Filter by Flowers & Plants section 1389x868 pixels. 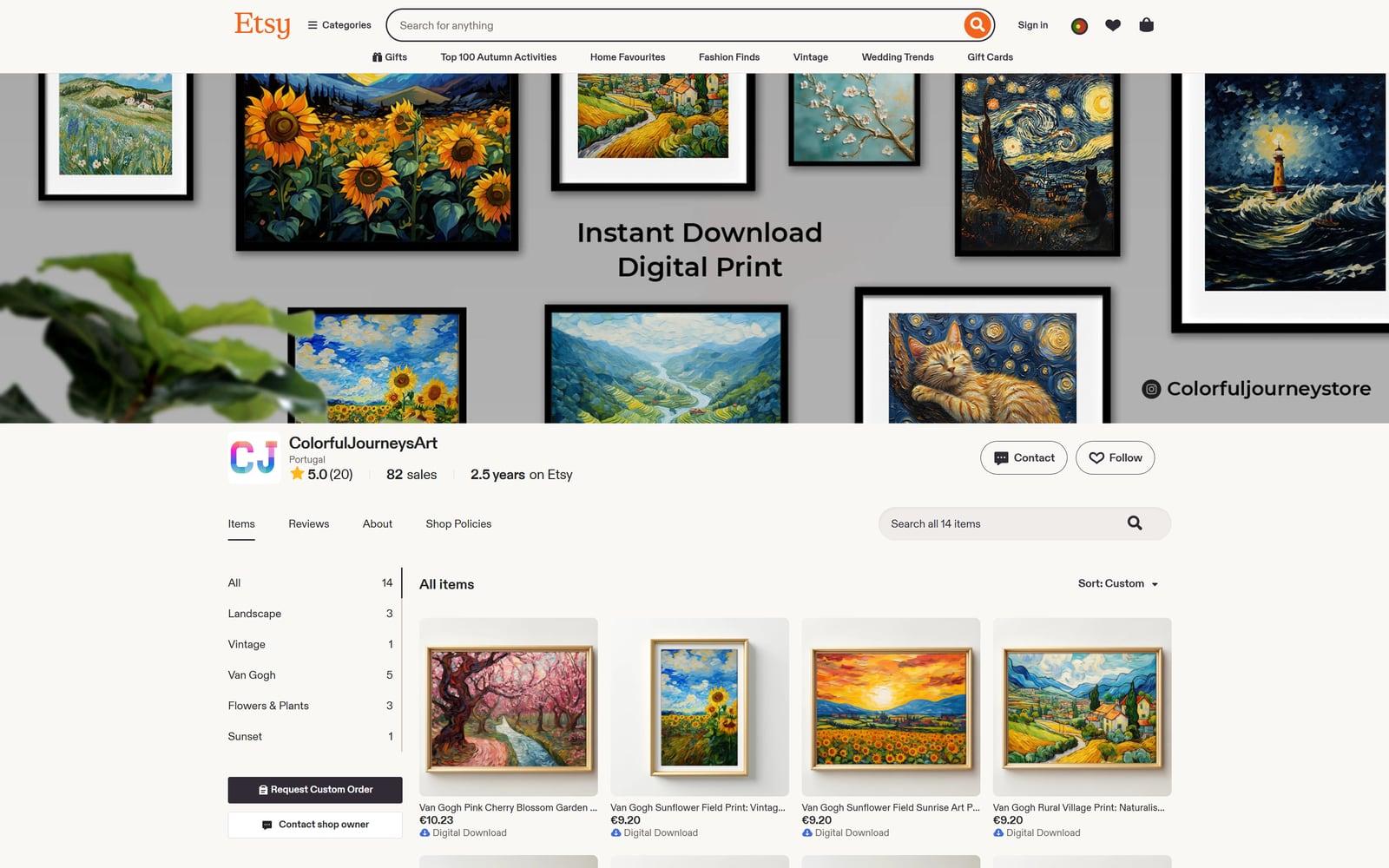click(311, 706)
